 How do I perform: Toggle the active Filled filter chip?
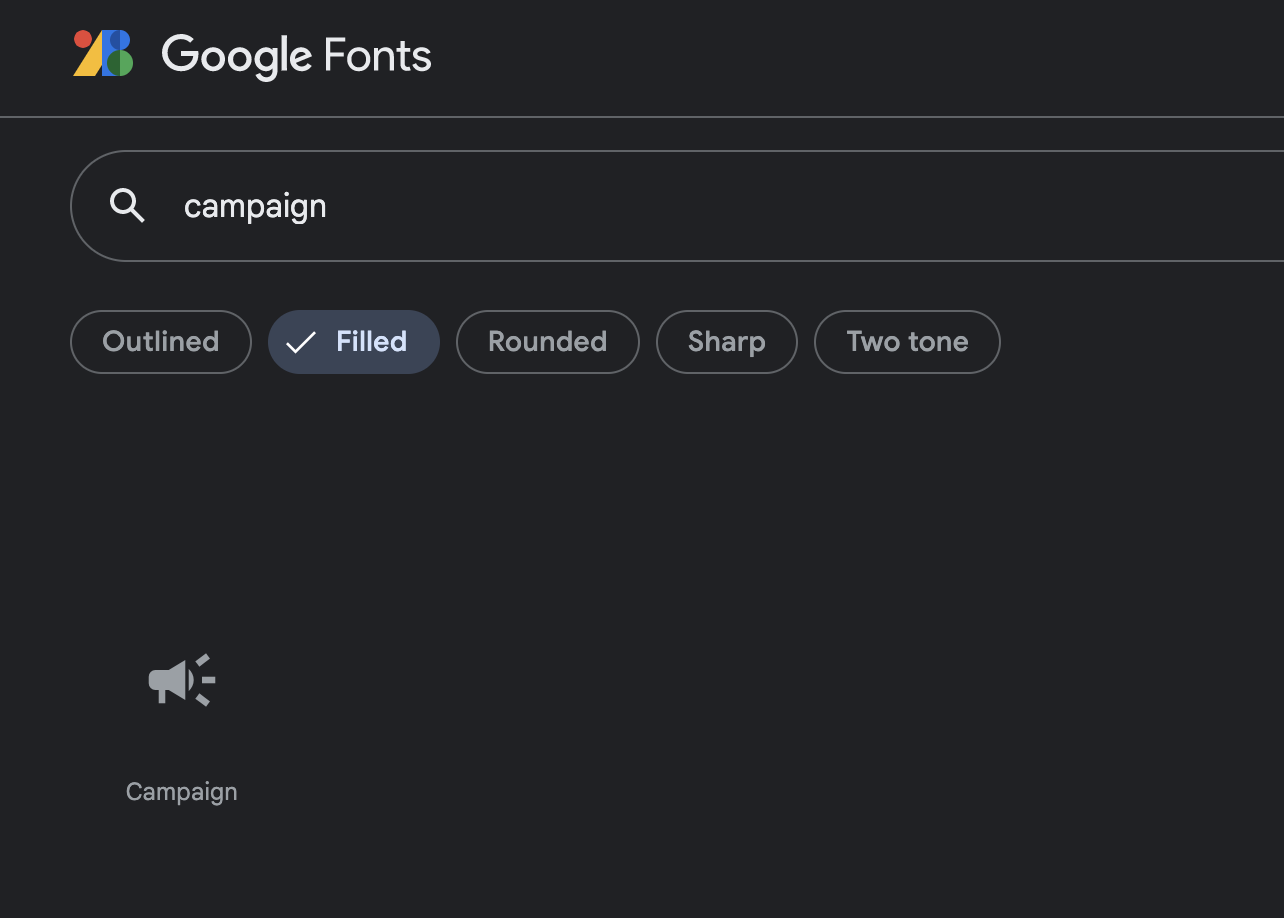coord(353,342)
